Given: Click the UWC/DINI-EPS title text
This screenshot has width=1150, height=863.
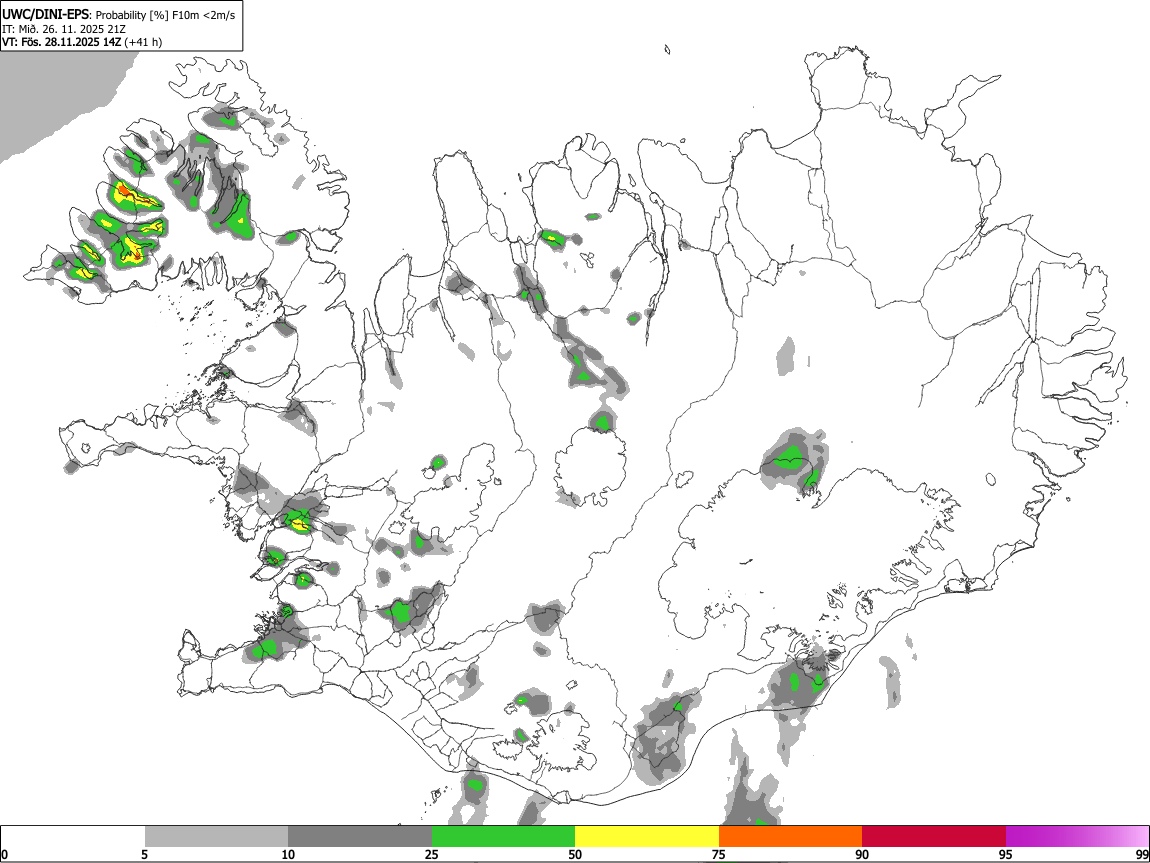Looking at the screenshot, I should (x=47, y=15).
